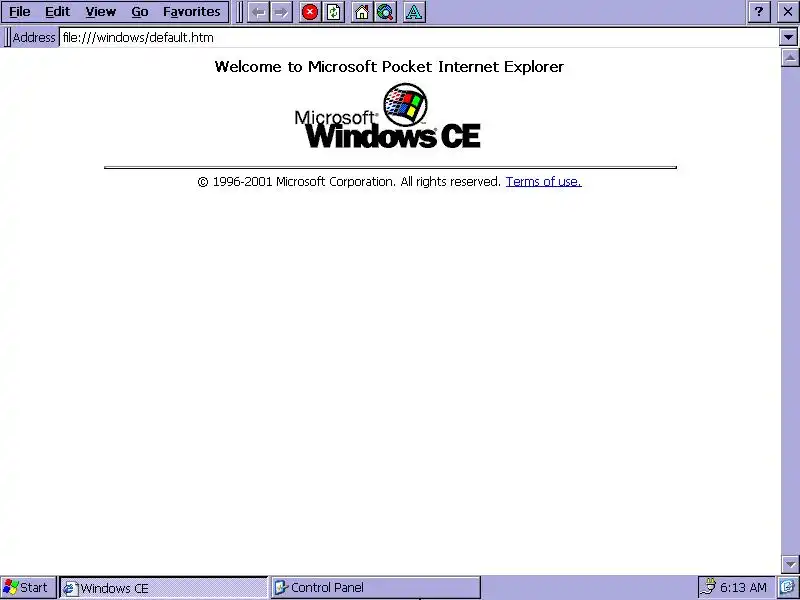The height and width of the screenshot is (600, 800).
Task: Open the File menu
Action: click(x=20, y=12)
